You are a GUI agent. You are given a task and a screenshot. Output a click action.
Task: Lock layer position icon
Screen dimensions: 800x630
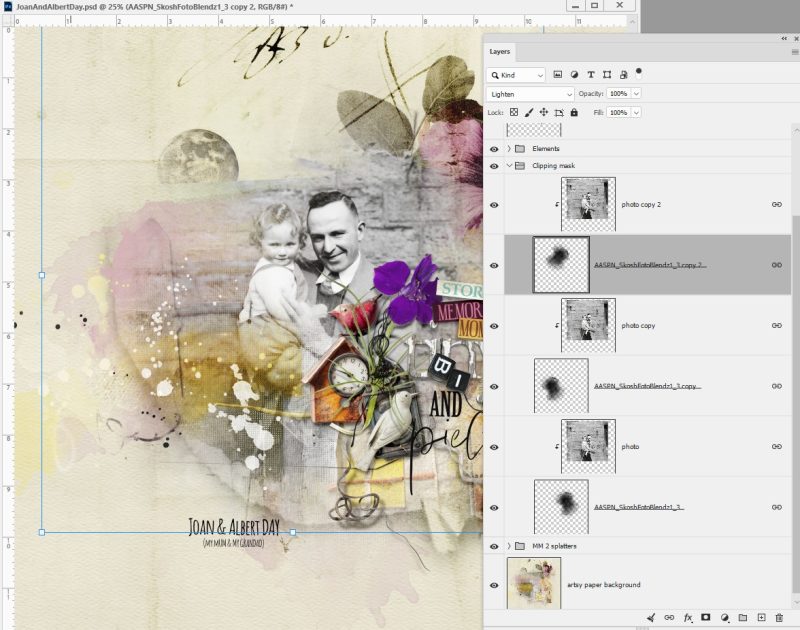544,112
